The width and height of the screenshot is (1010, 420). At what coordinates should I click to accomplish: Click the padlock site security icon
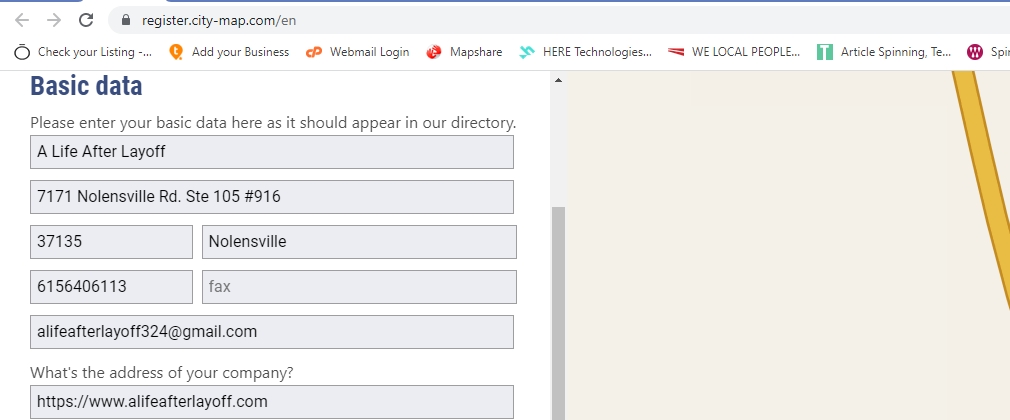point(126,20)
